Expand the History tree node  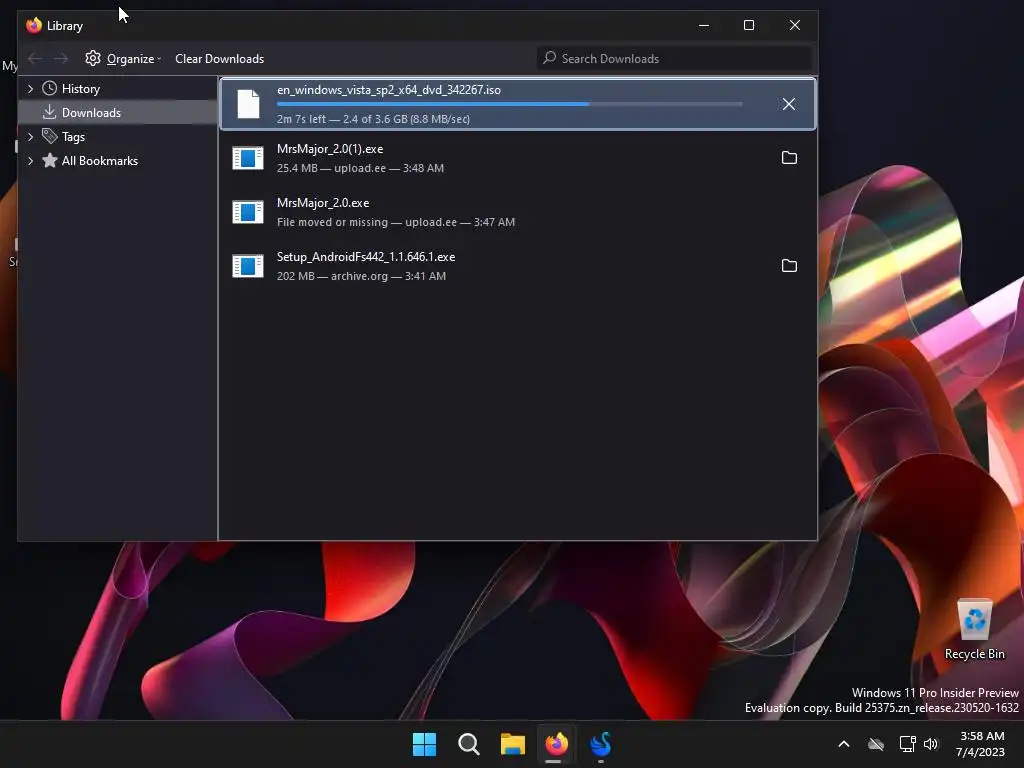(x=30, y=88)
